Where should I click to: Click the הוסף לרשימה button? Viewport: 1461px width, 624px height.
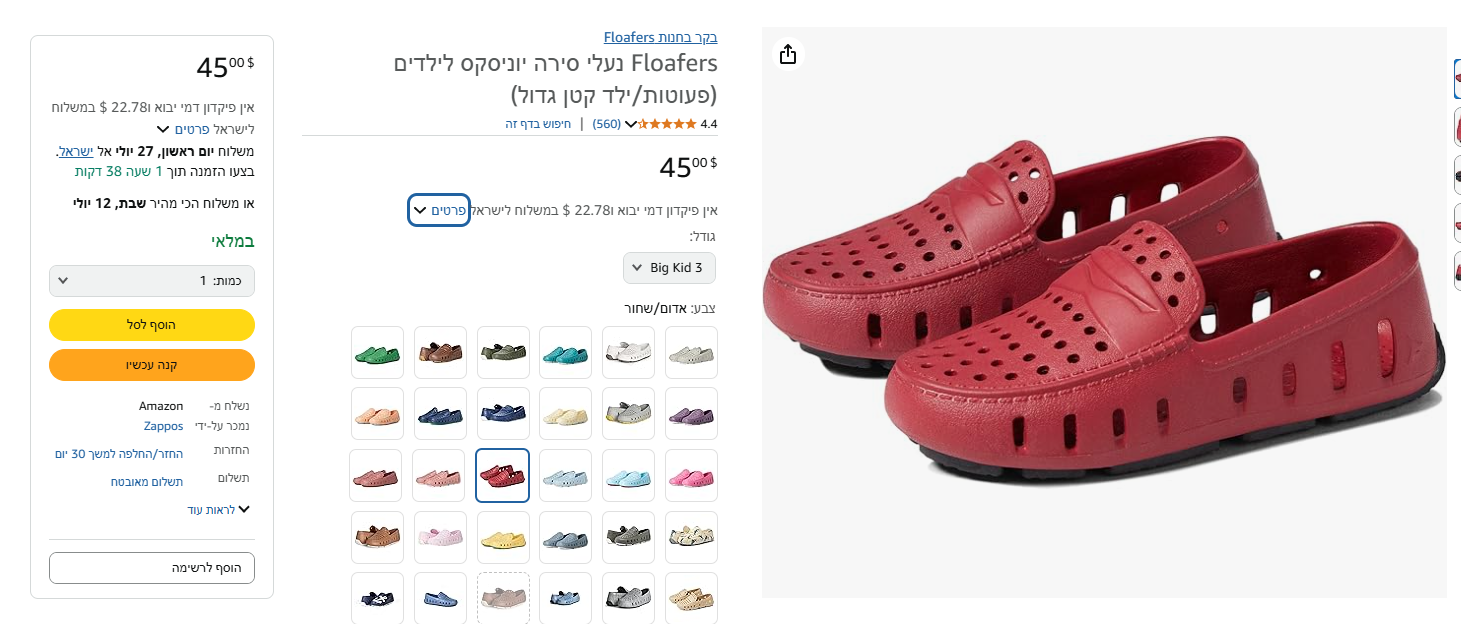152,568
